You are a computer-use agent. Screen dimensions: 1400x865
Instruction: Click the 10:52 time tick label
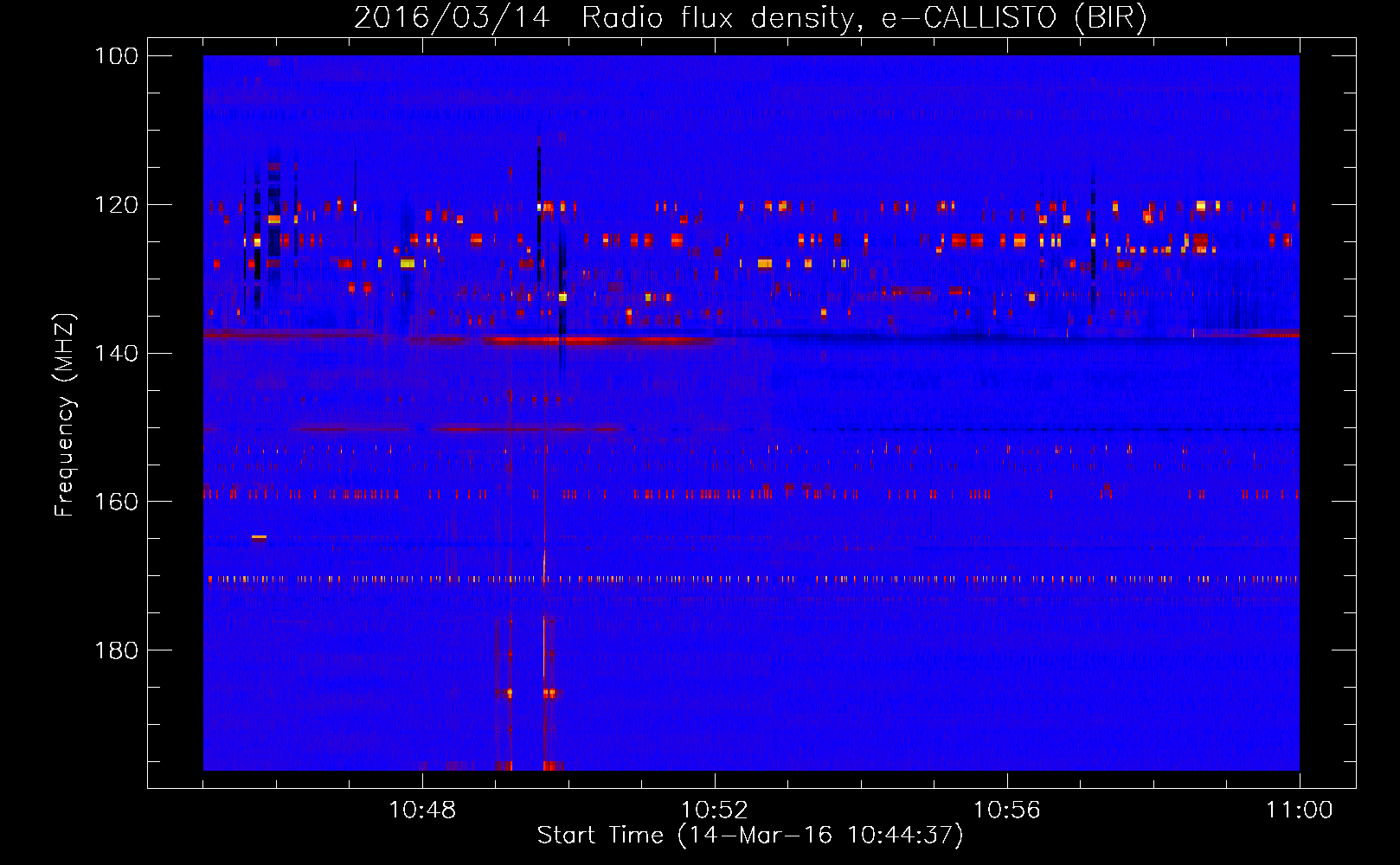715,810
